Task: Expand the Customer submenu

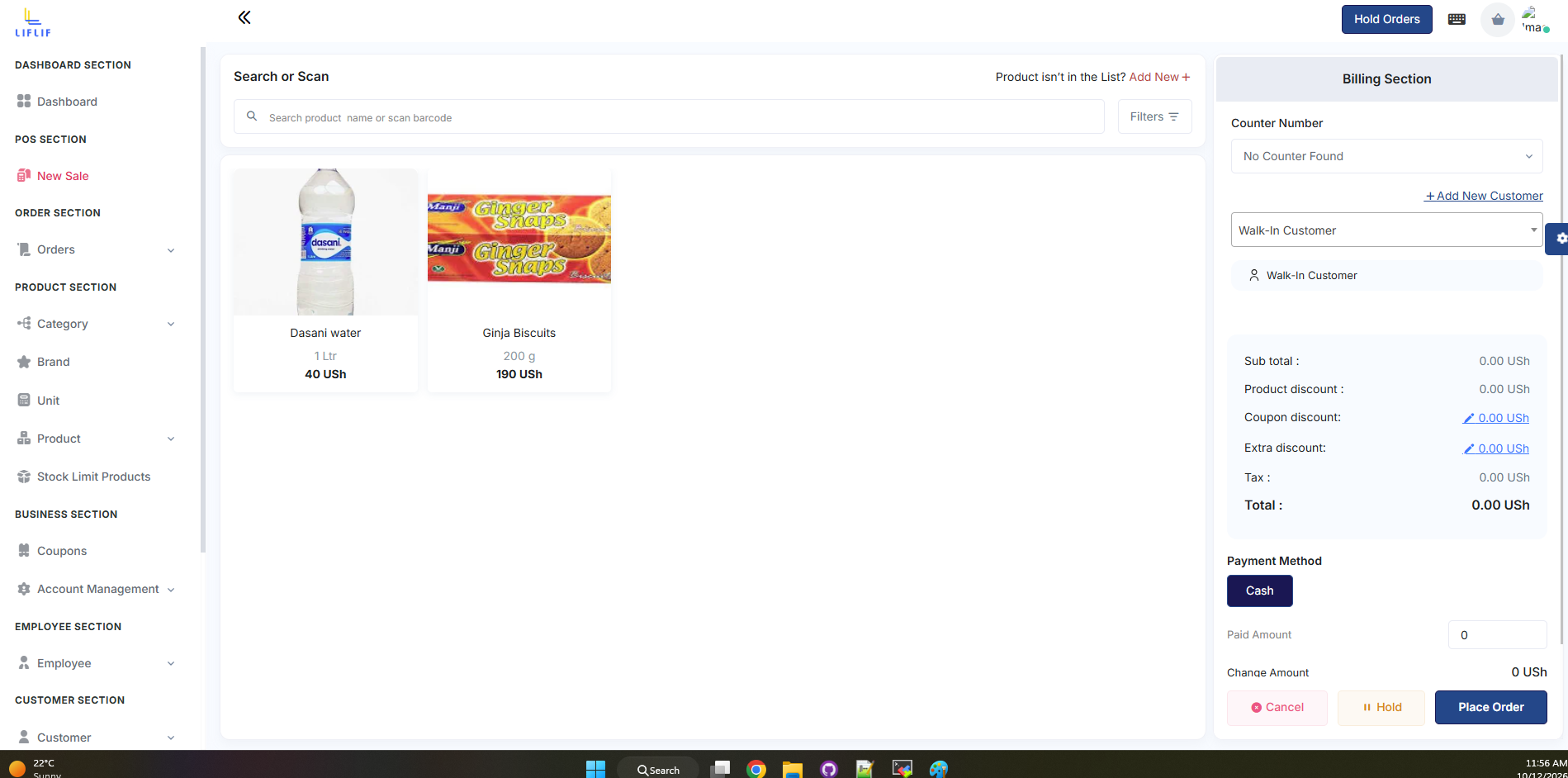Action: pos(171,738)
